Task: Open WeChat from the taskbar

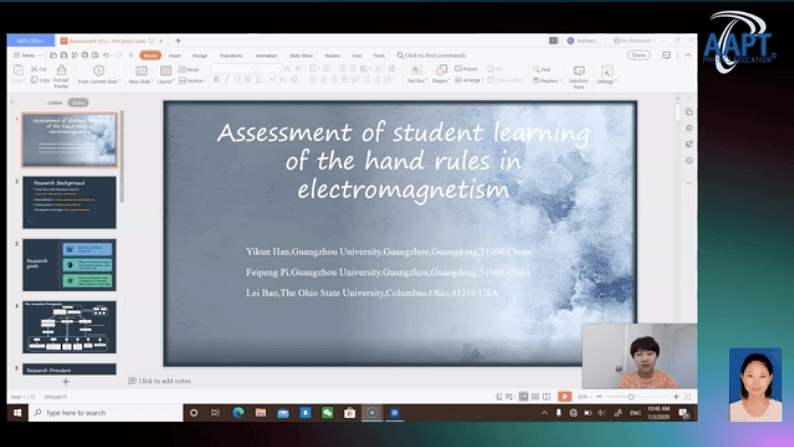Action: point(327,413)
